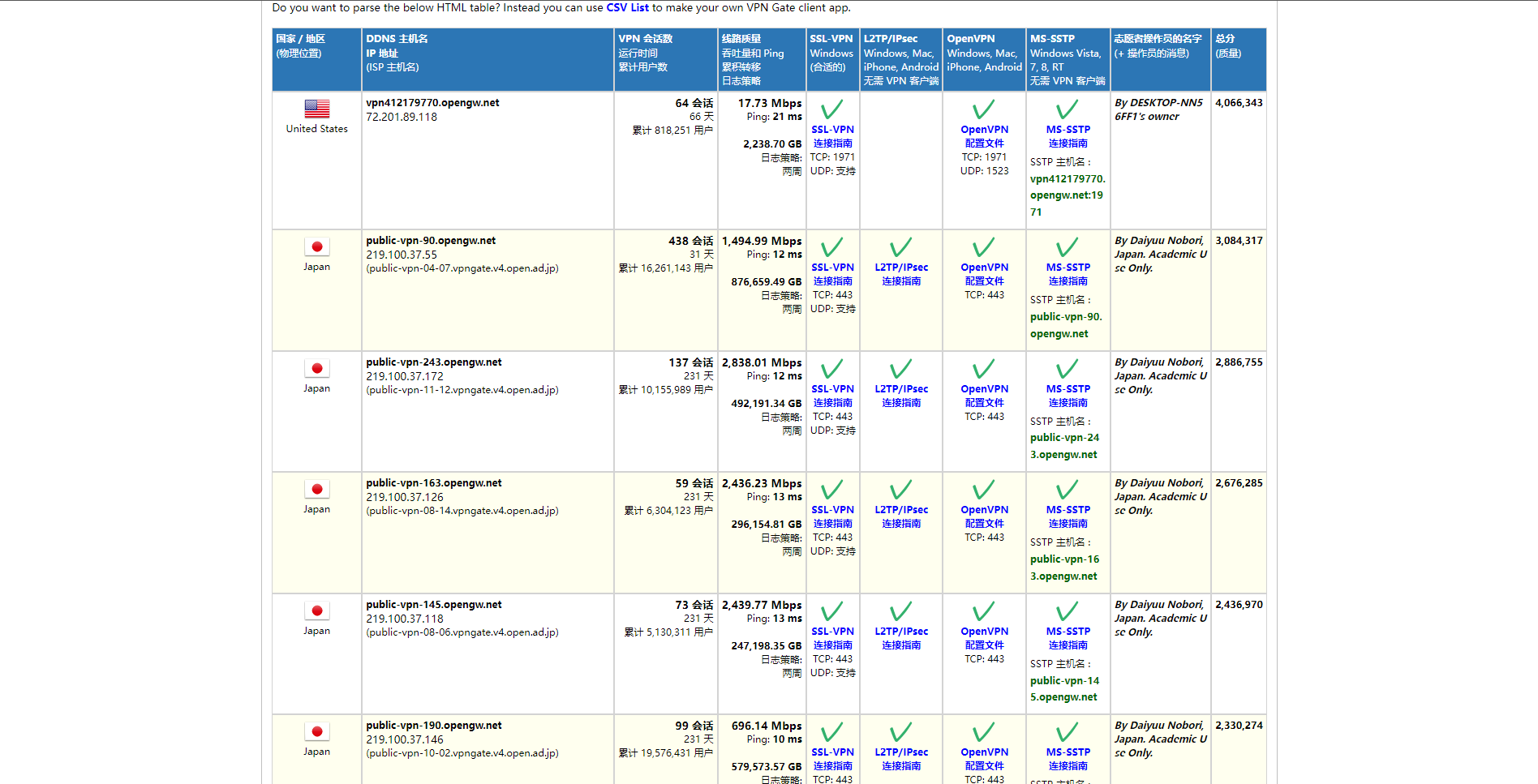Image resolution: width=1538 pixels, height=784 pixels.
Task: Click IP address 219.100.37.118
Action: (405, 619)
